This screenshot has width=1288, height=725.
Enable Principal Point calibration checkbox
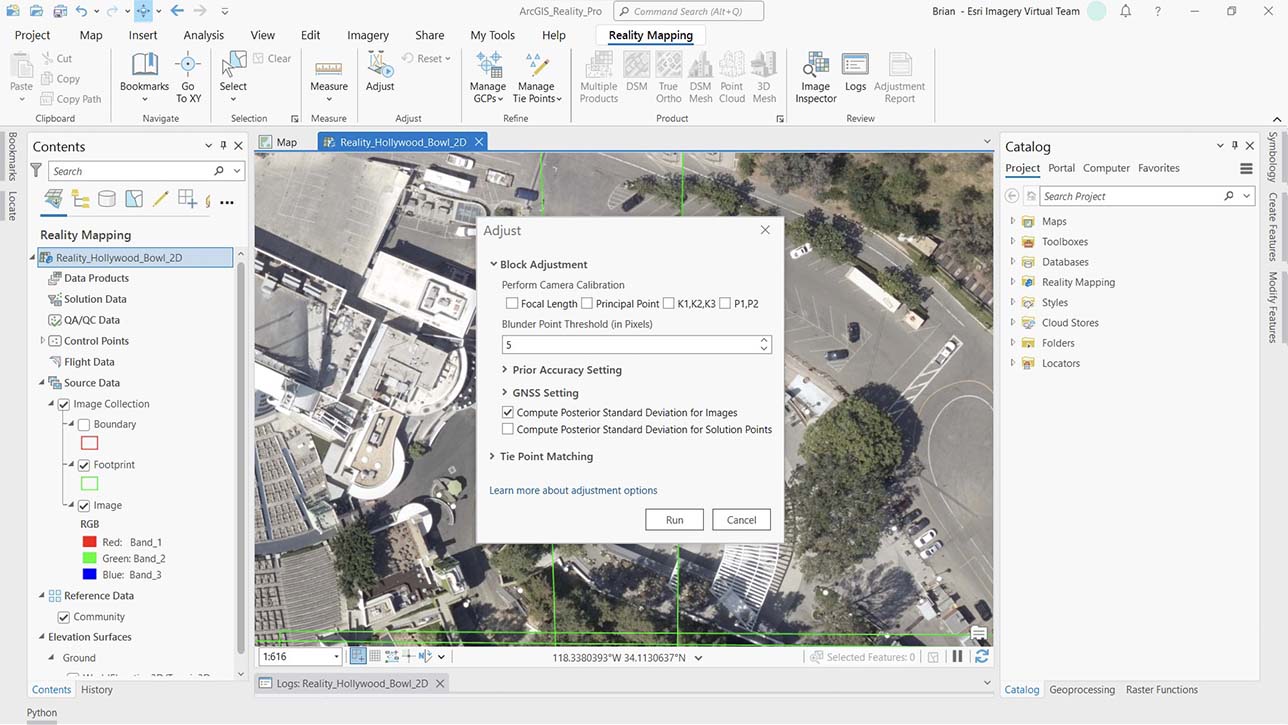point(587,304)
